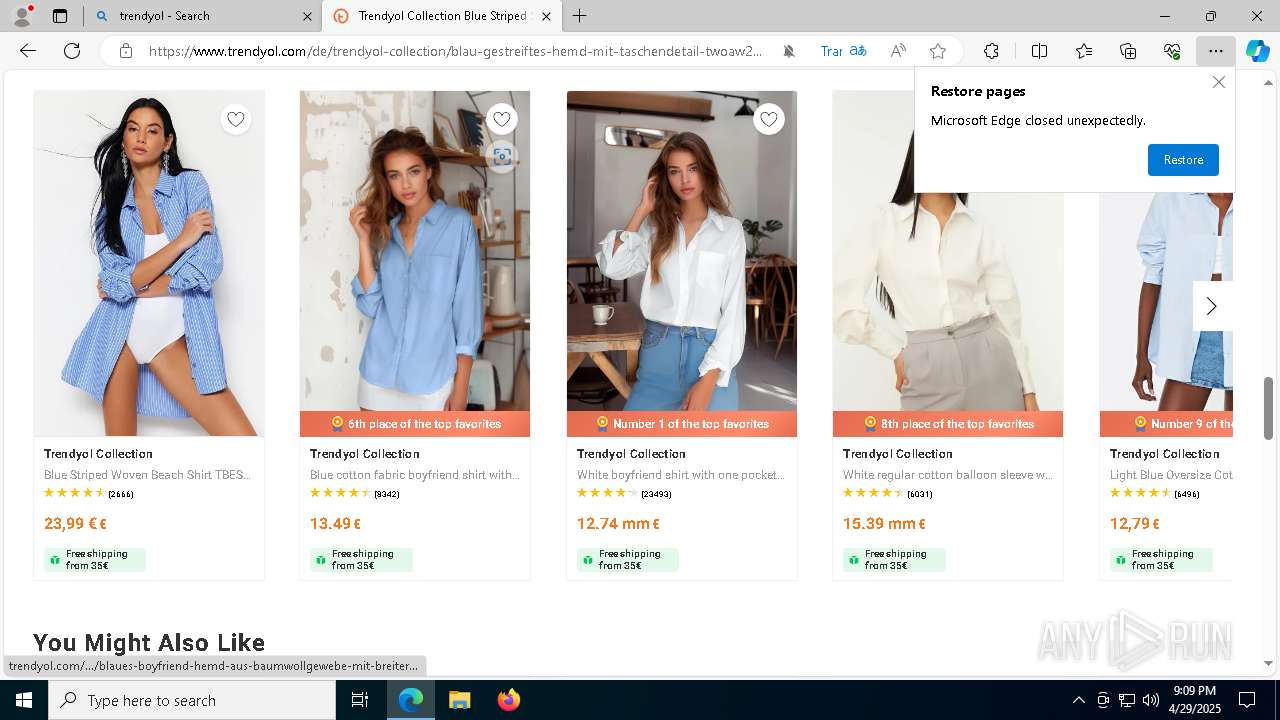
Task: View site information lock icon
Action: (x=126, y=51)
